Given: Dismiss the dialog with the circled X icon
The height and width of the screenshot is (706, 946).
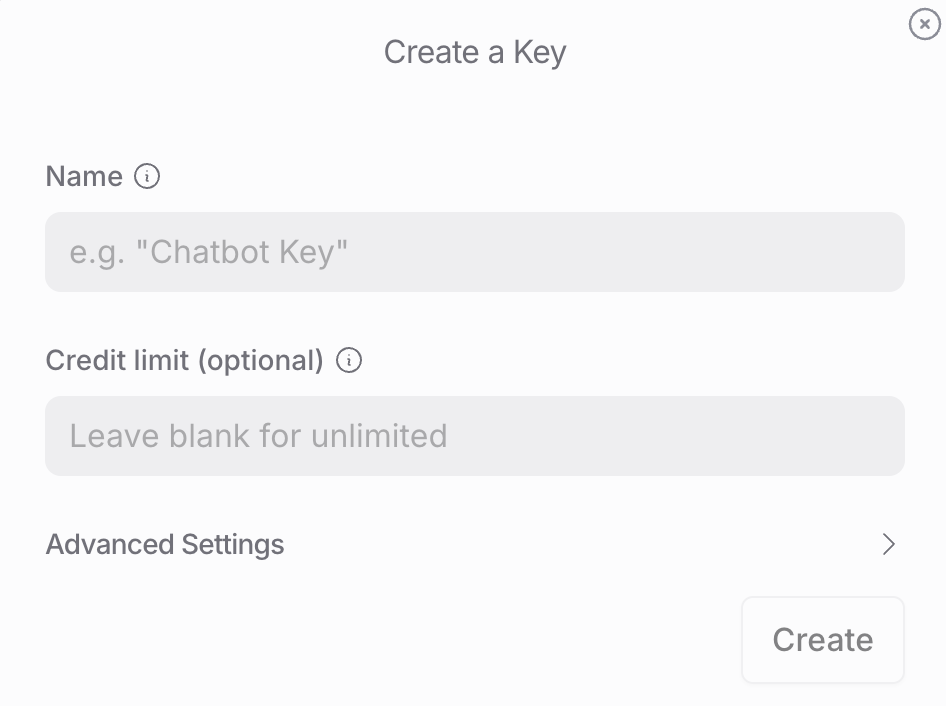Looking at the screenshot, I should coord(924,24).
